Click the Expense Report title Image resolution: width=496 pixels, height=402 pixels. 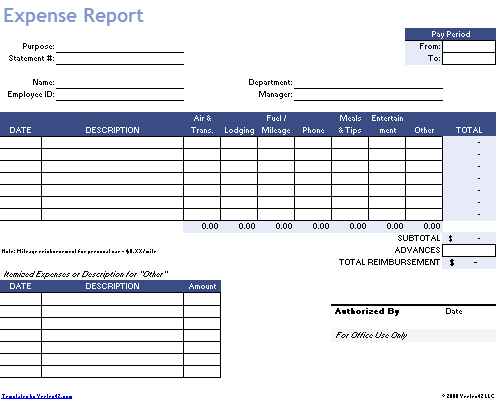(x=73, y=16)
